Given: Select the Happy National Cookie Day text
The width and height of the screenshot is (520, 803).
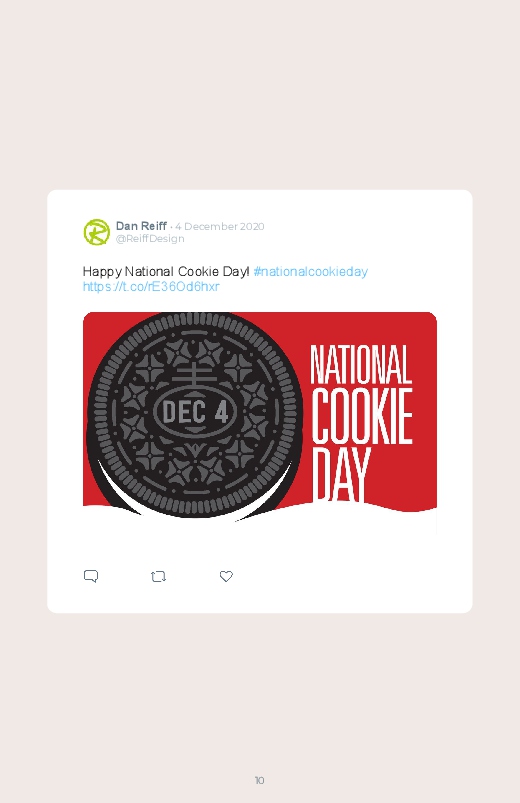Looking at the screenshot, I should click(166, 271).
